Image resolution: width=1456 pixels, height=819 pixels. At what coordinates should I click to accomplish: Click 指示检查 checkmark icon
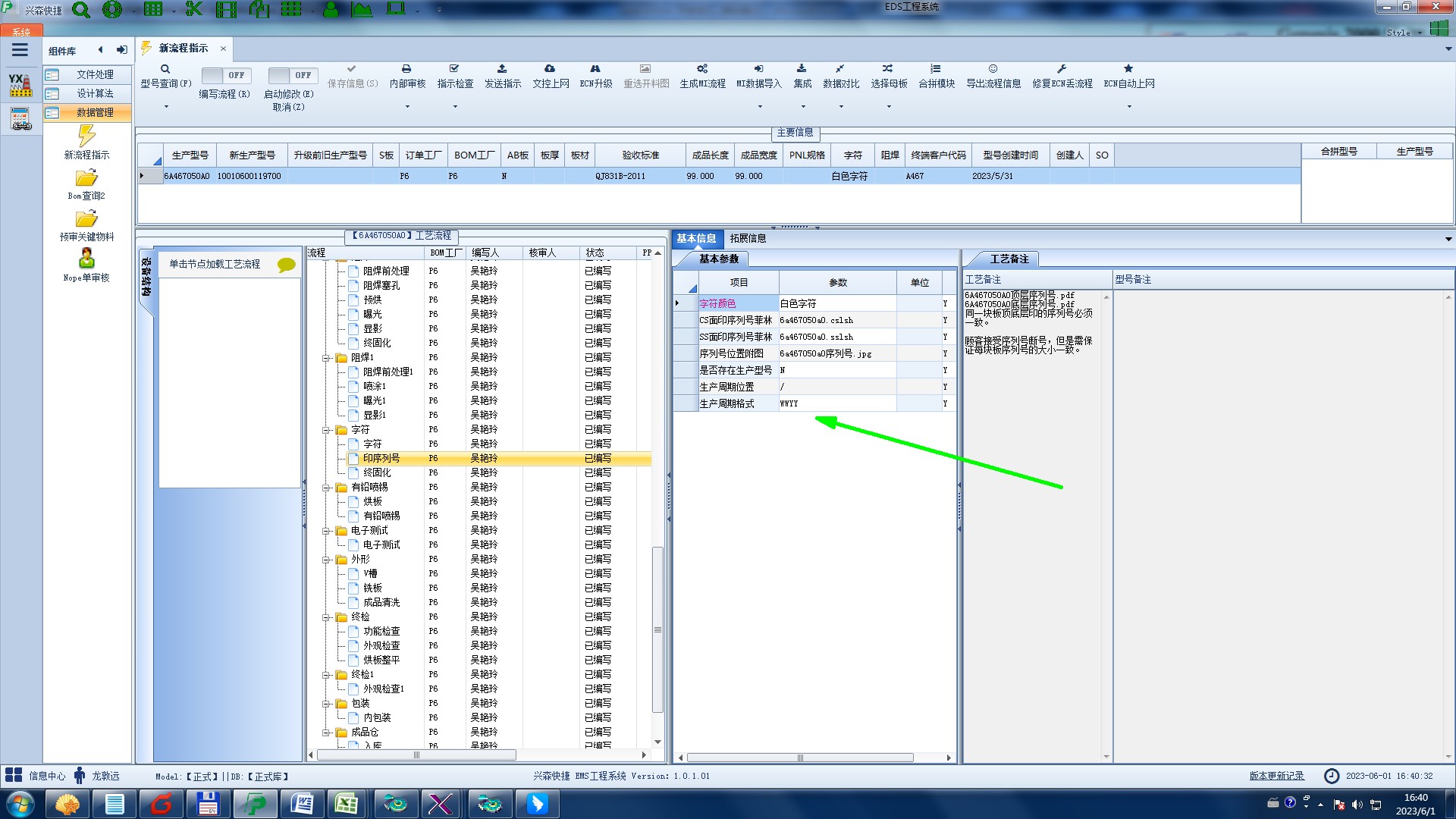454,69
